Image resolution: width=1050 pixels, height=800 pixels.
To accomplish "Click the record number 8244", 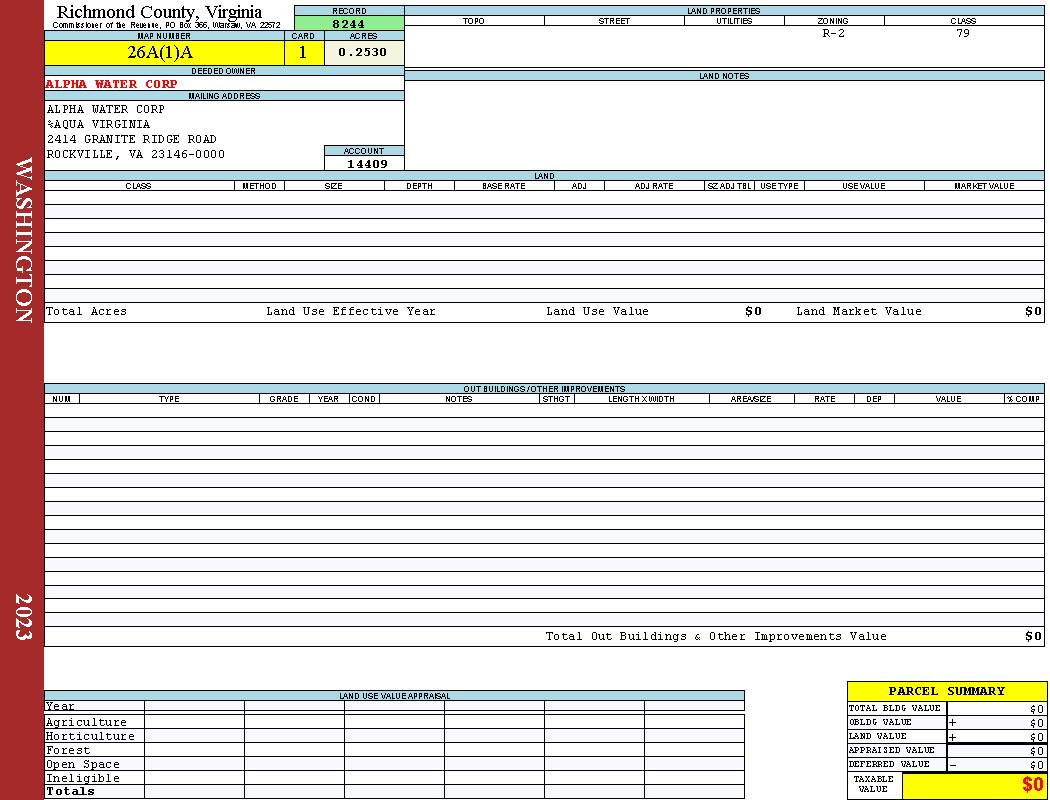I will (349, 23).
